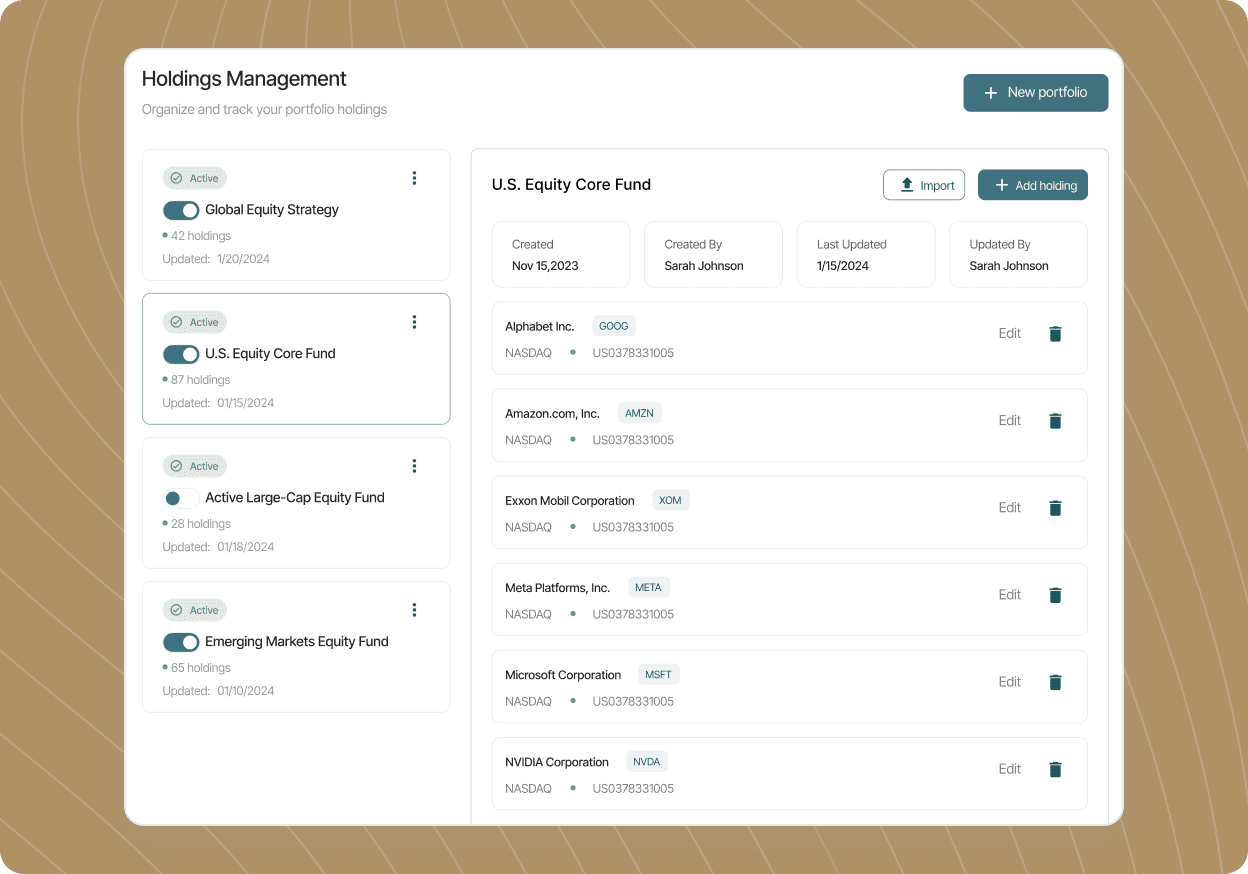Edit the Meta Platforms, Inc. holding
This screenshot has width=1248, height=874.
[x=1010, y=595]
